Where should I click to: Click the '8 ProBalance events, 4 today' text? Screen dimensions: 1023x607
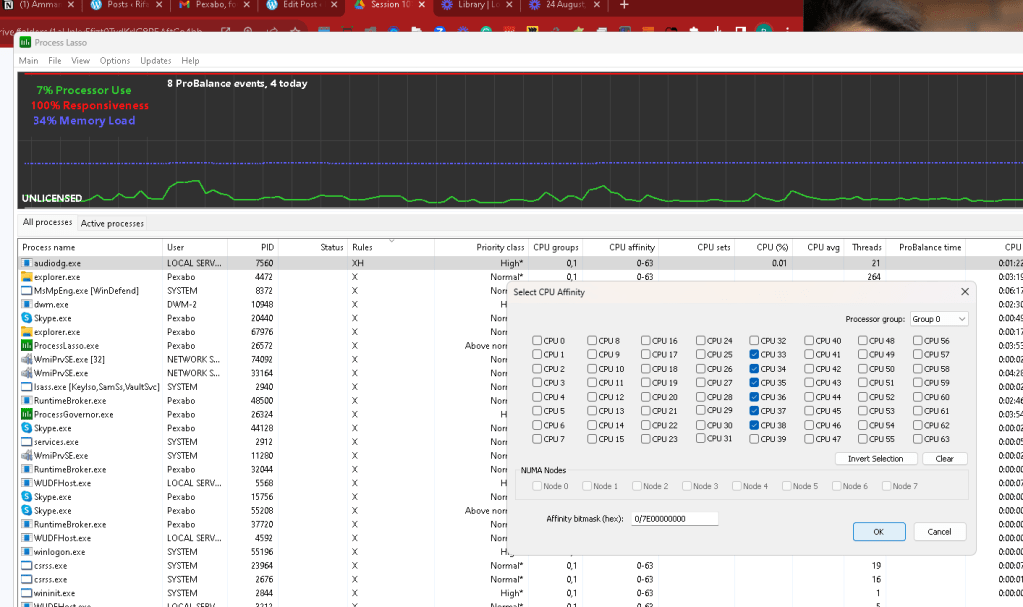point(237,84)
